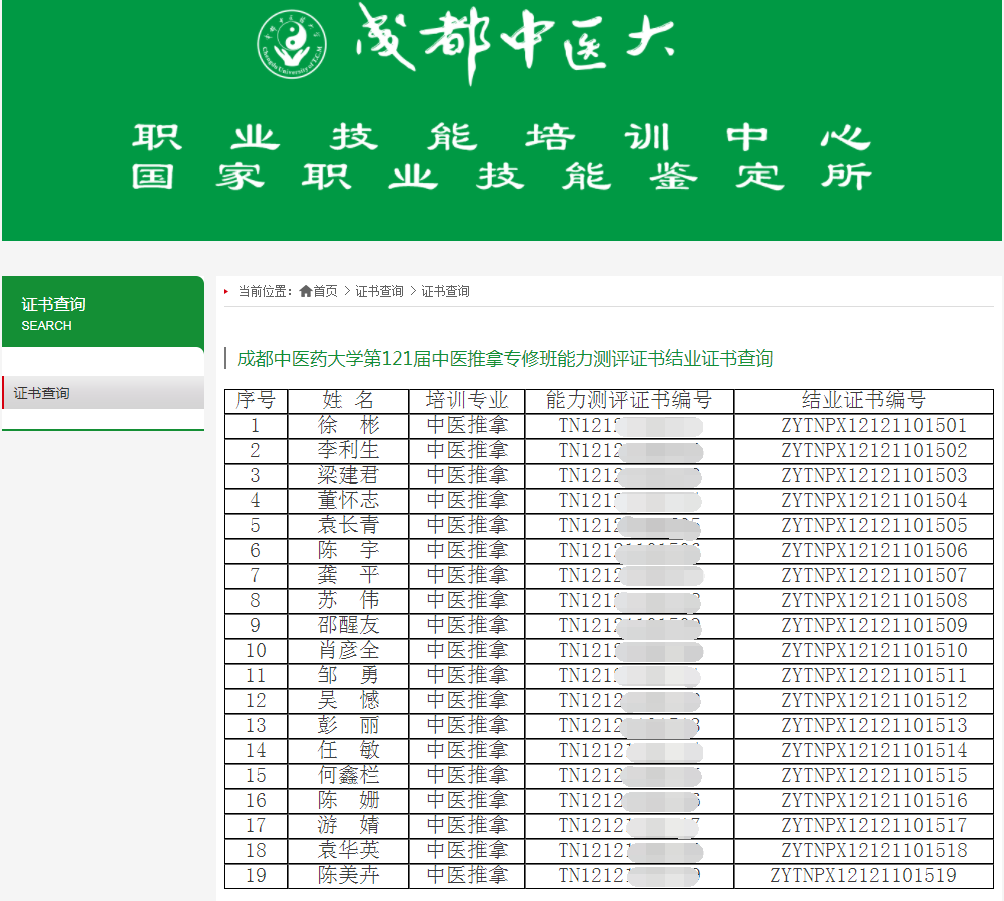Select the name cell 吴 憾

click(348, 700)
